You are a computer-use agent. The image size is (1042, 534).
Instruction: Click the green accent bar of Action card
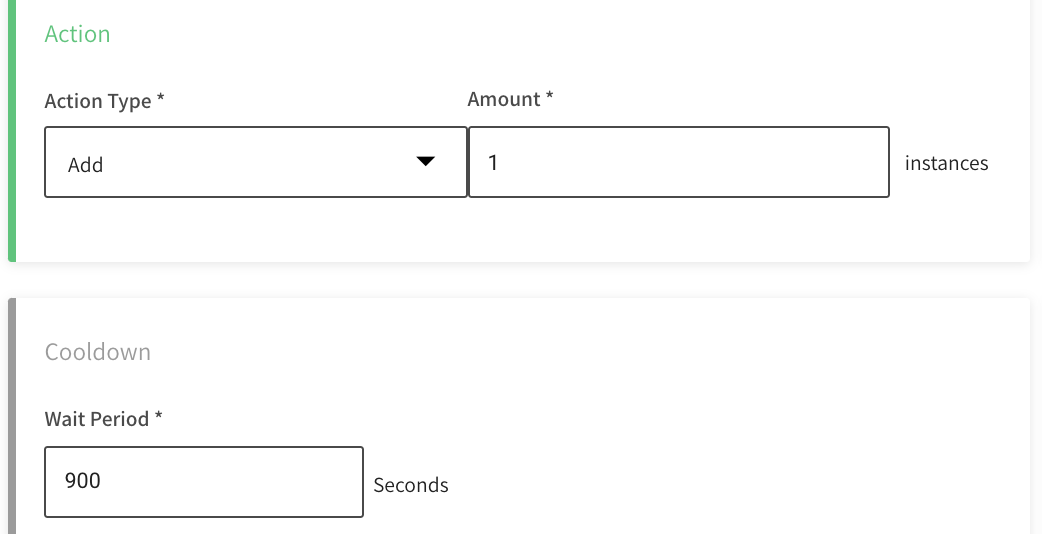point(12,130)
